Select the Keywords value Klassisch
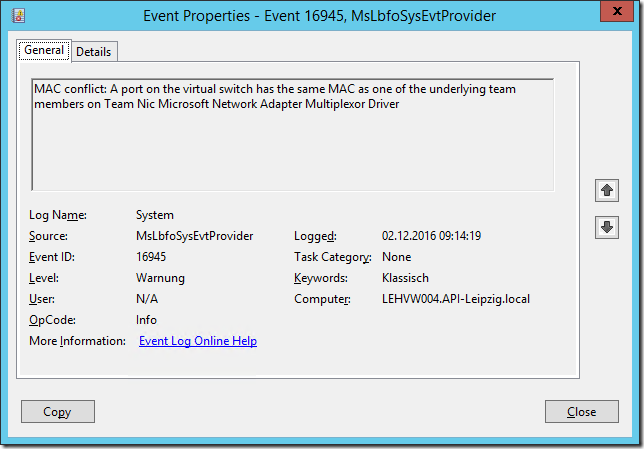 coord(405,278)
